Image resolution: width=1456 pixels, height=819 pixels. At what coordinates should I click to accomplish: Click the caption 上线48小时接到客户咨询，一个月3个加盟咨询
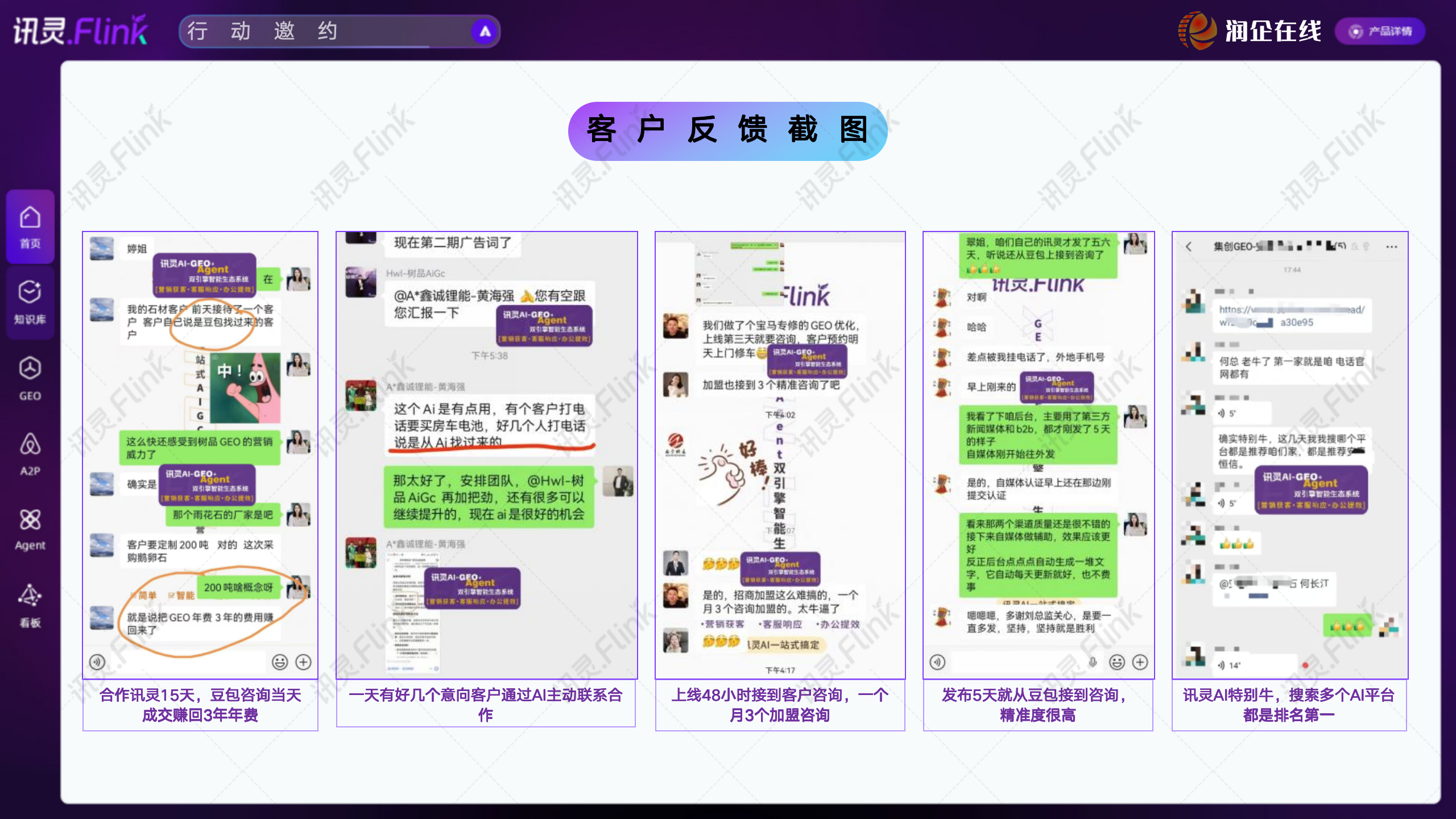(x=780, y=705)
